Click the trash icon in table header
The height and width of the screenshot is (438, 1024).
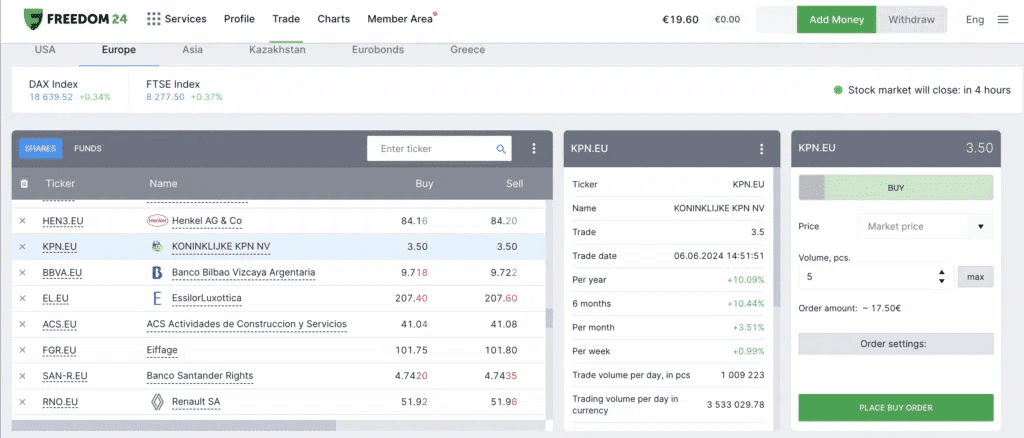click(24, 184)
